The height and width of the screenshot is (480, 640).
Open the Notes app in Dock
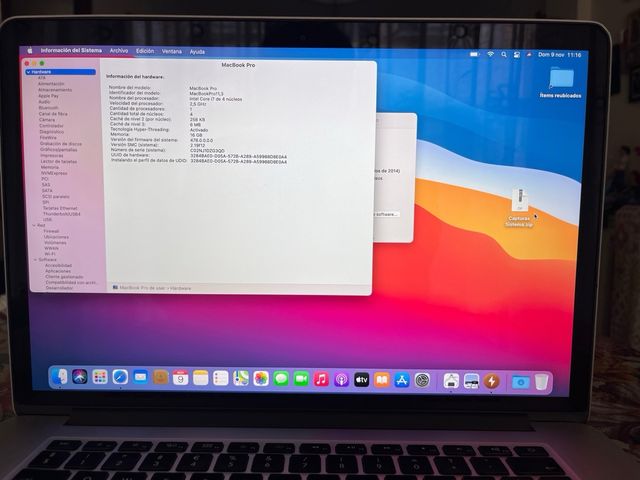point(200,378)
